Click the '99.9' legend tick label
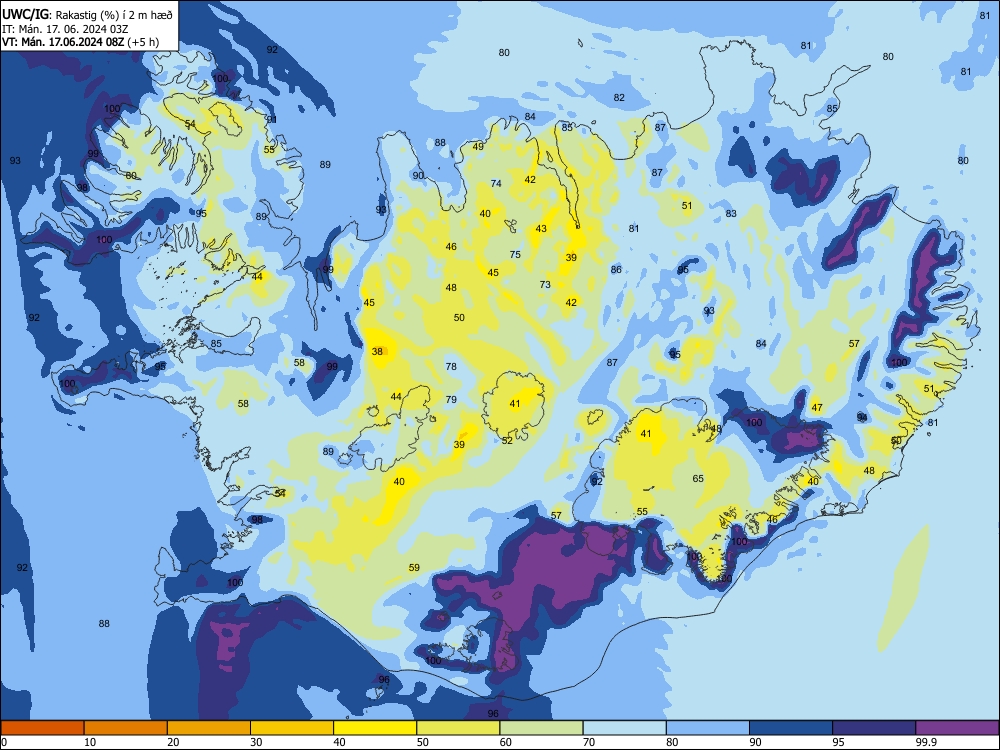Screen dimensions: 1000x750 [x=926, y=742]
